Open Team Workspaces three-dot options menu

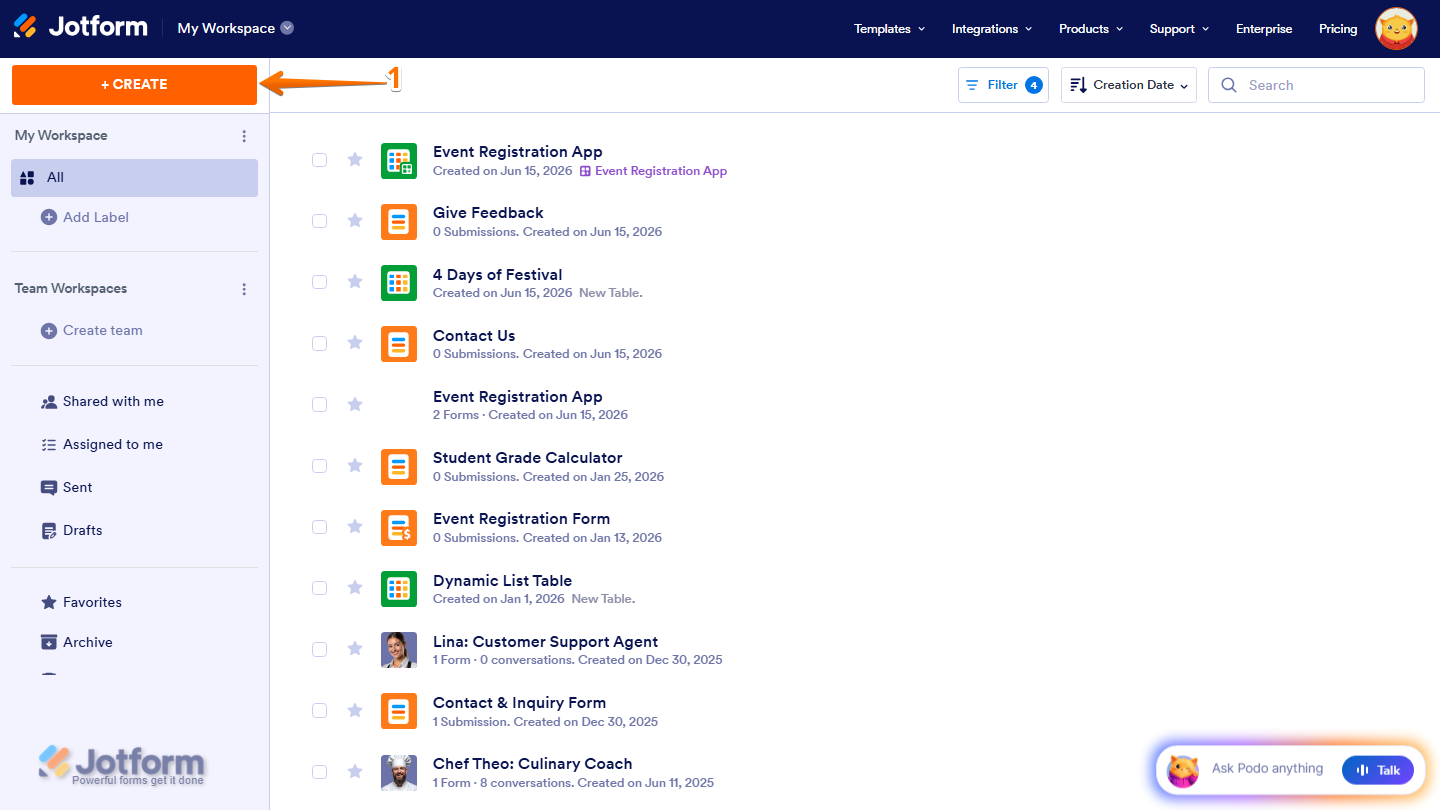click(x=244, y=289)
